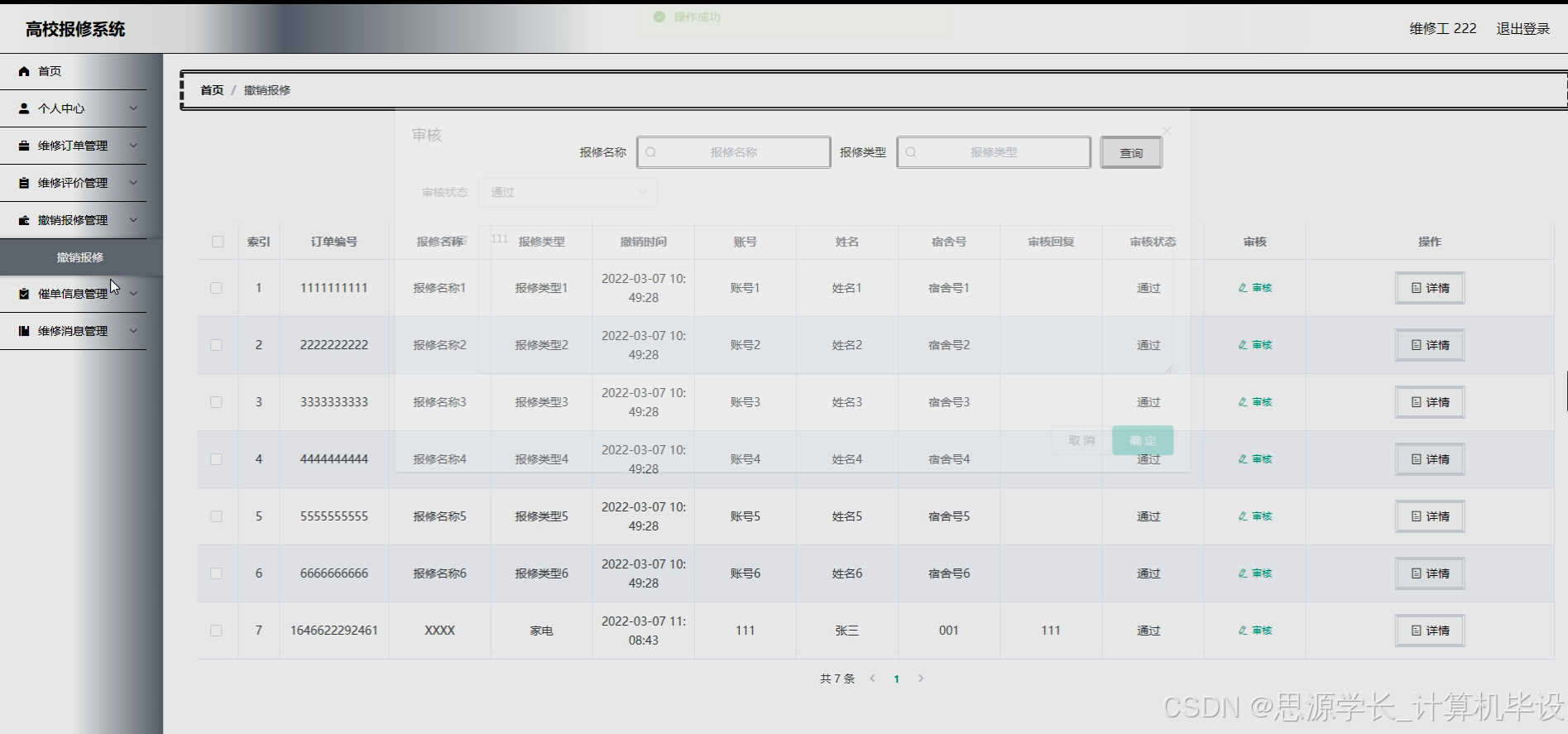Click the home icon in sidebar
This screenshot has width=1568, height=734.
(x=24, y=71)
